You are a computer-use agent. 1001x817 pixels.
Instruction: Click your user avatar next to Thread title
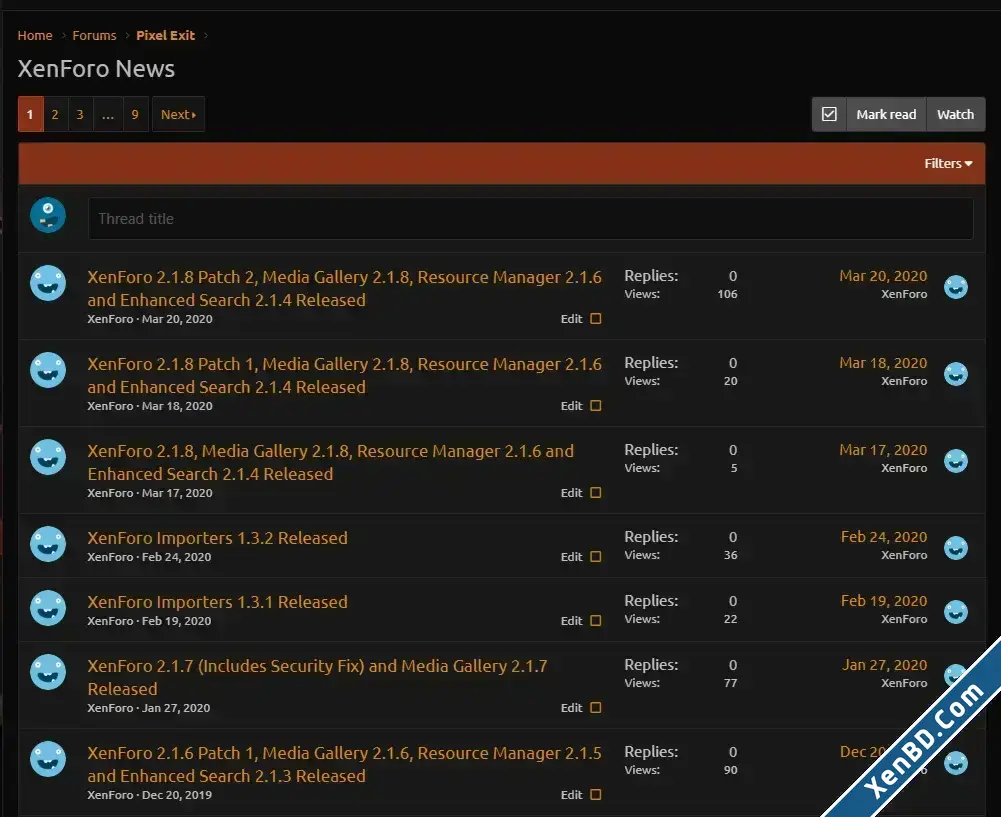(x=48, y=215)
